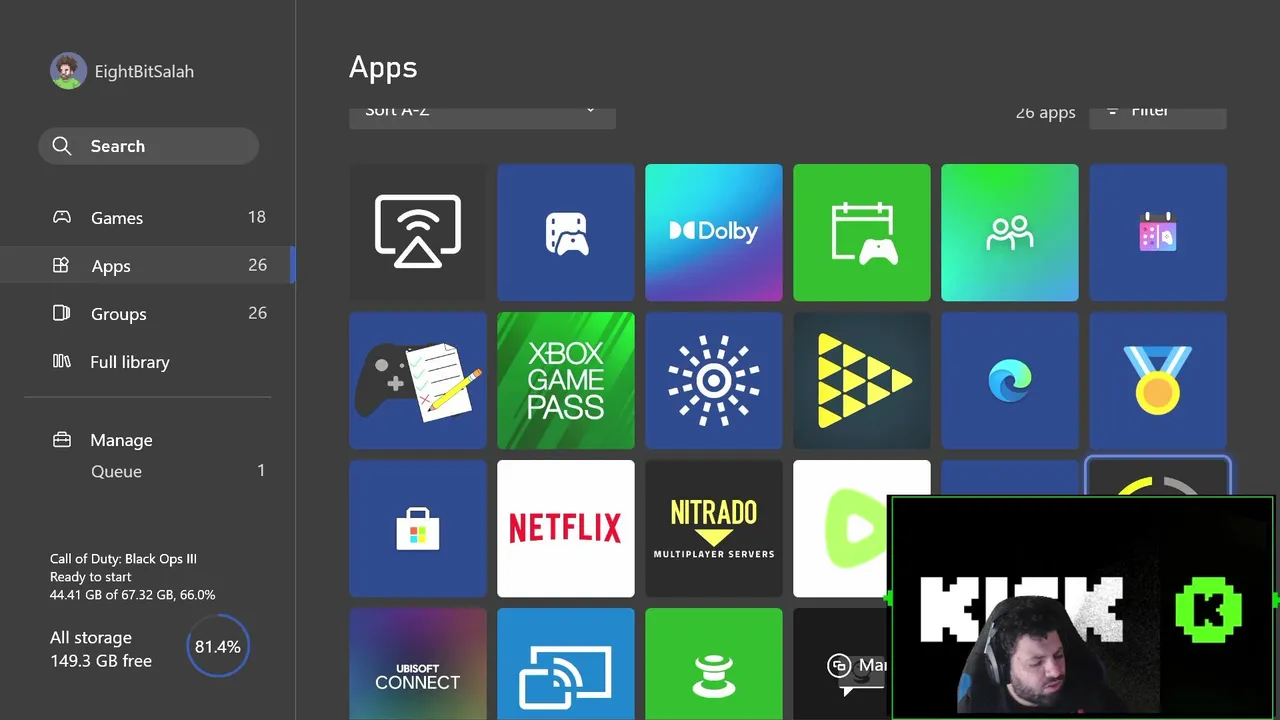1280x720 pixels.
Task: Open the two-people family app tile
Action: (x=1010, y=232)
